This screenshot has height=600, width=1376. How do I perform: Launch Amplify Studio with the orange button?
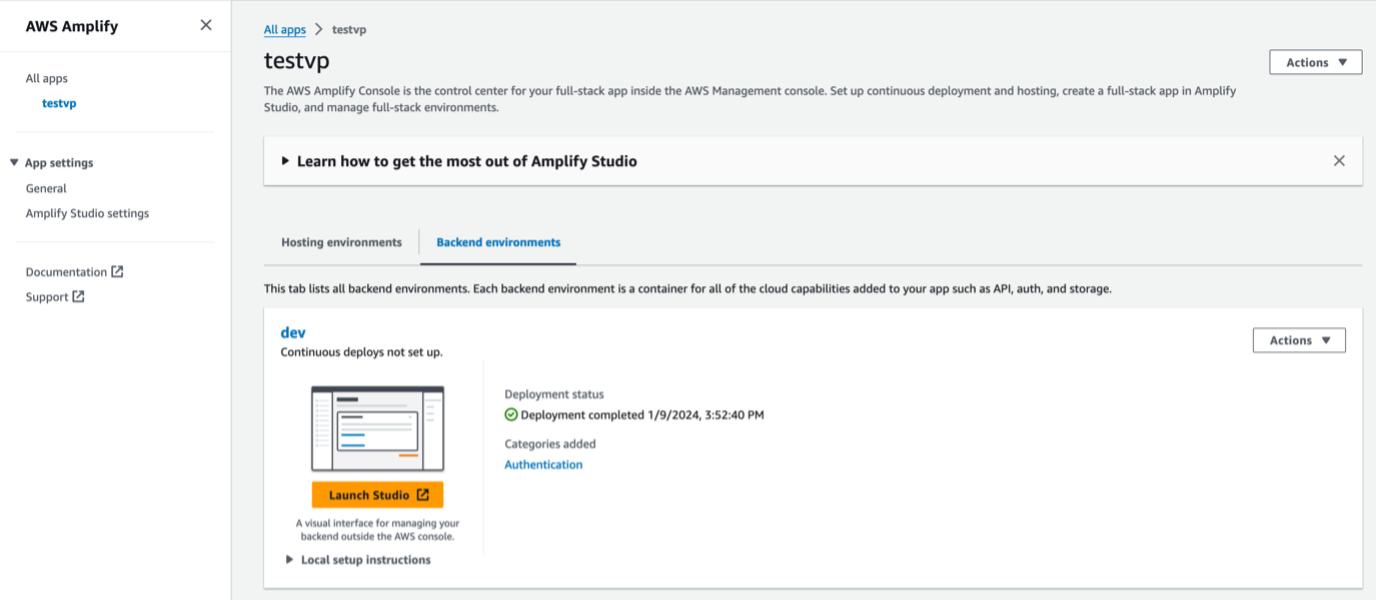(377, 495)
